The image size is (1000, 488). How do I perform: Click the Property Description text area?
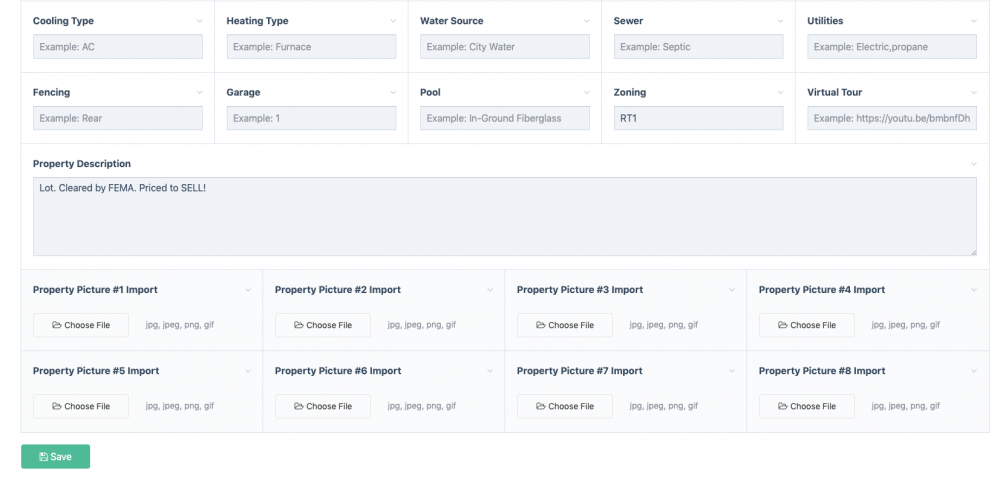pyautogui.click(x=504, y=216)
